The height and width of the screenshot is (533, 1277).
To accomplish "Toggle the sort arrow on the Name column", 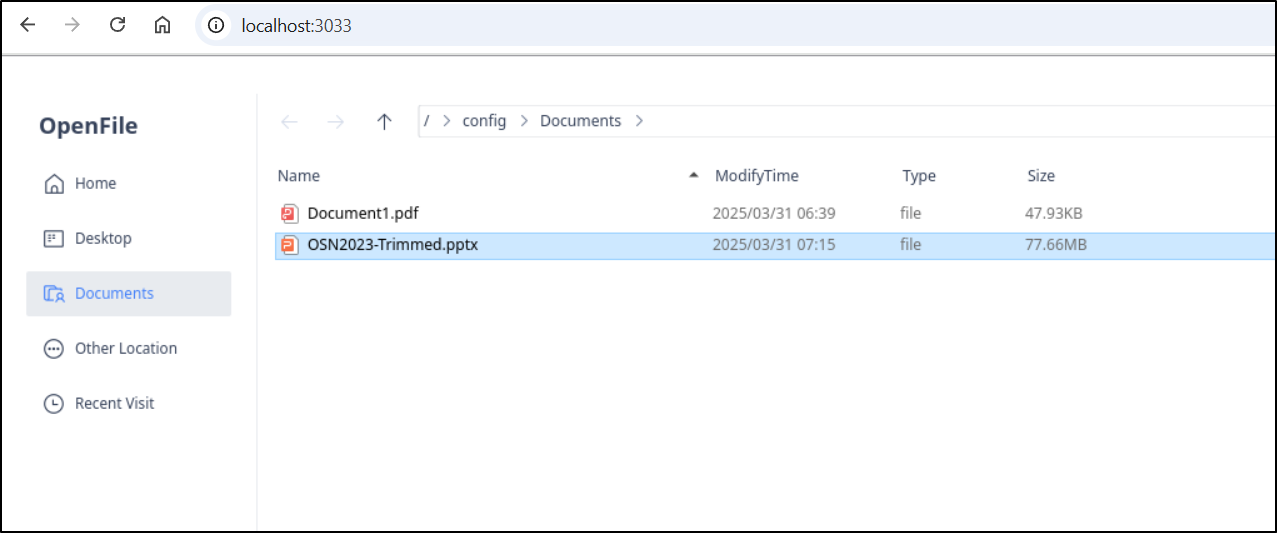I will tap(694, 176).
